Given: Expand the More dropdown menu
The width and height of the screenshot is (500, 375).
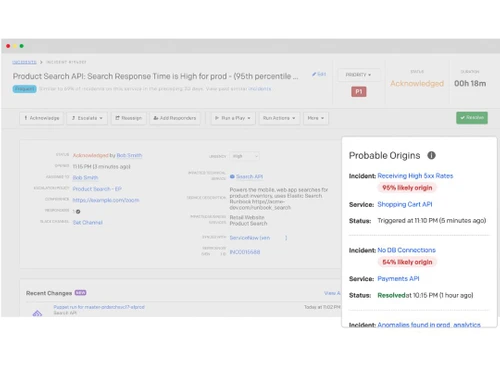Looking at the screenshot, I should click(x=316, y=118).
